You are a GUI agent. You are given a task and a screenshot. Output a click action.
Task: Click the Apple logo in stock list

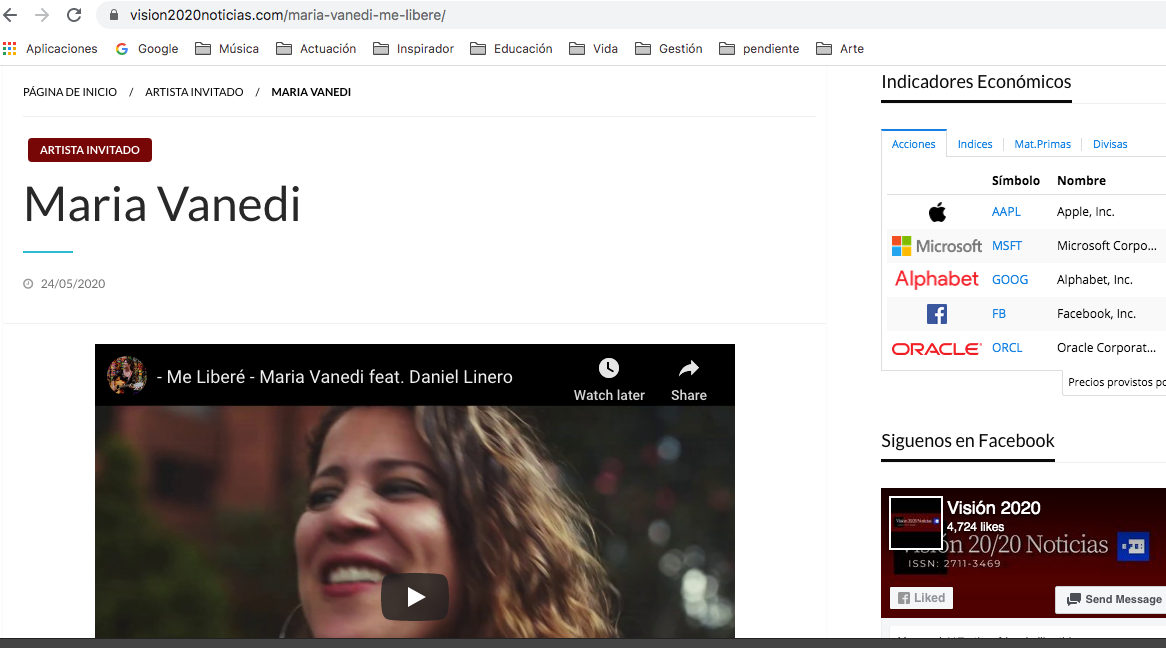(937, 212)
